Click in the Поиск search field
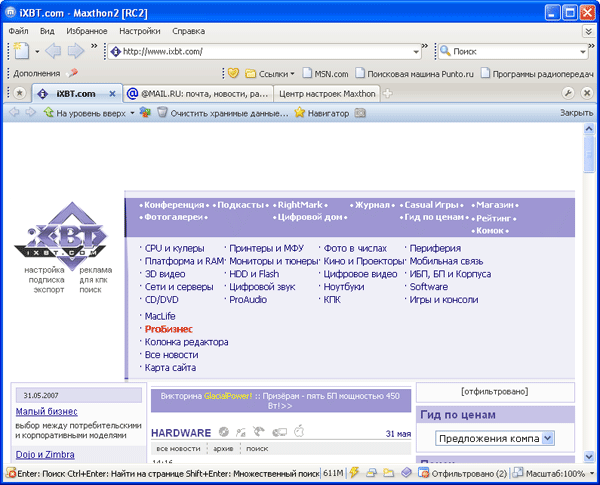 coord(515,51)
